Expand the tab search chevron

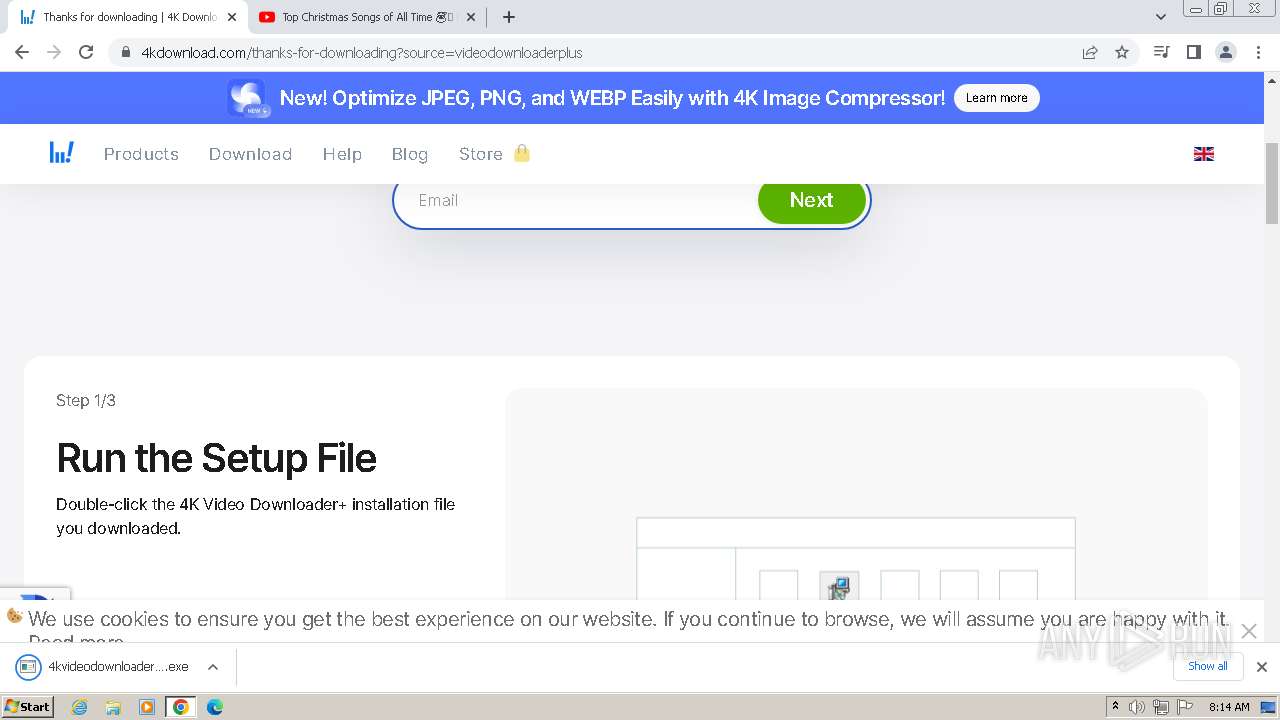click(1160, 17)
